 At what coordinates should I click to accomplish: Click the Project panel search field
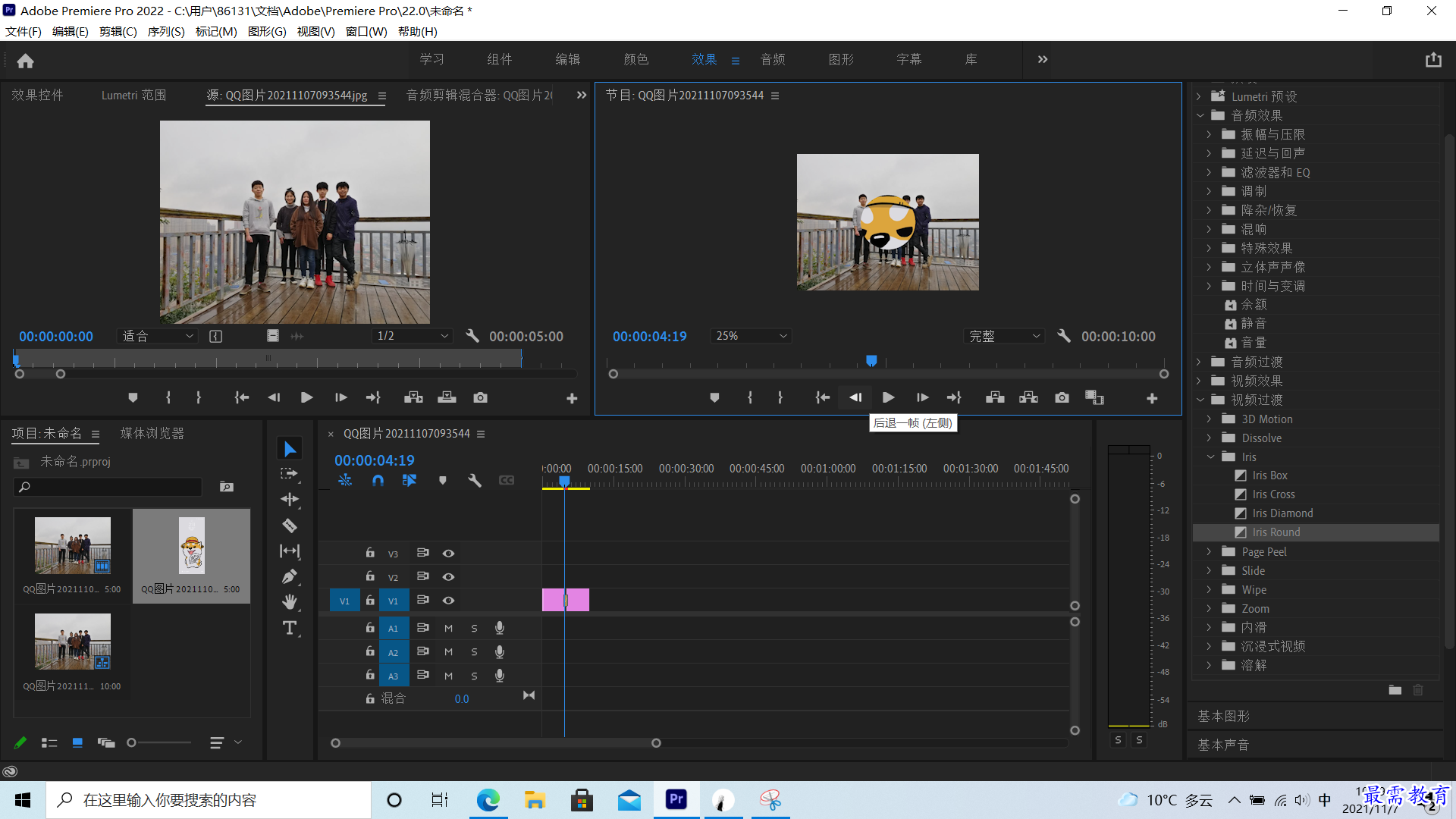[108, 487]
